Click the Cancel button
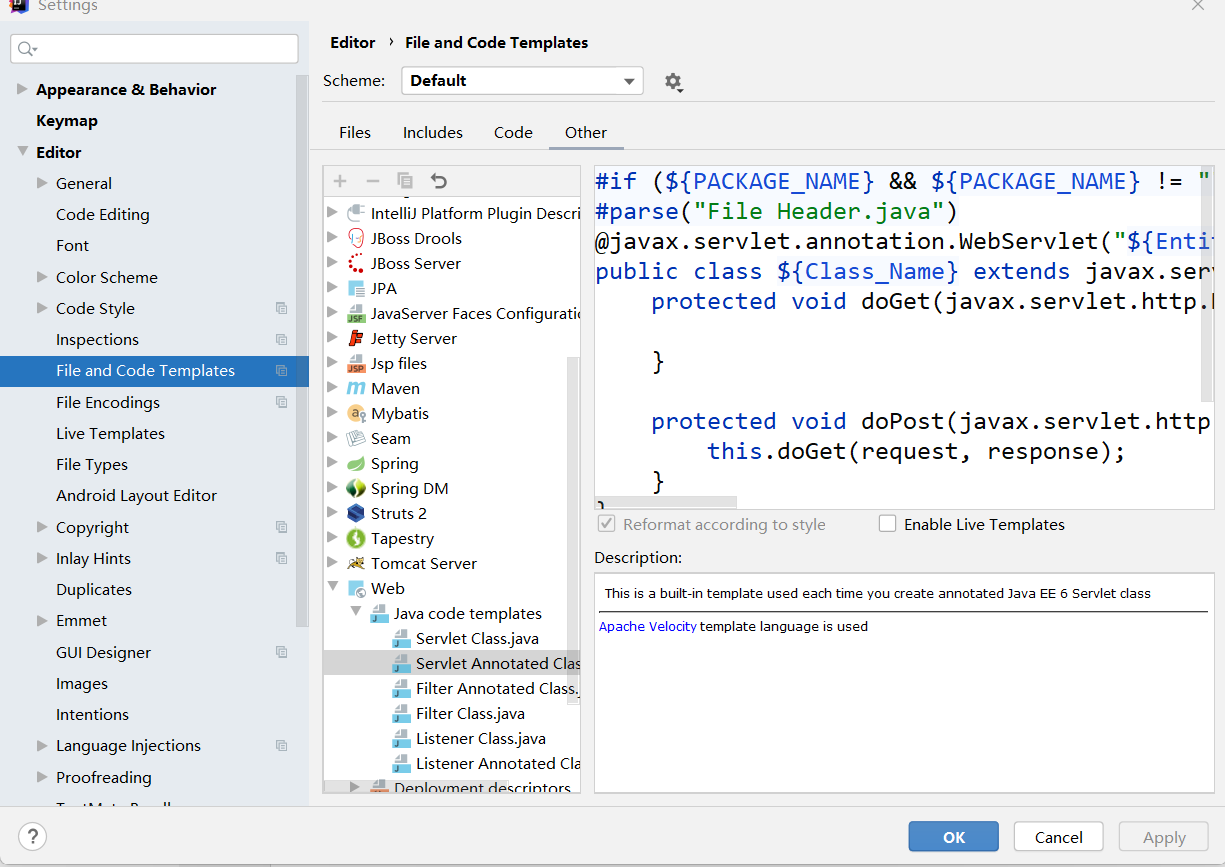The height and width of the screenshot is (867, 1225). tap(1059, 837)
